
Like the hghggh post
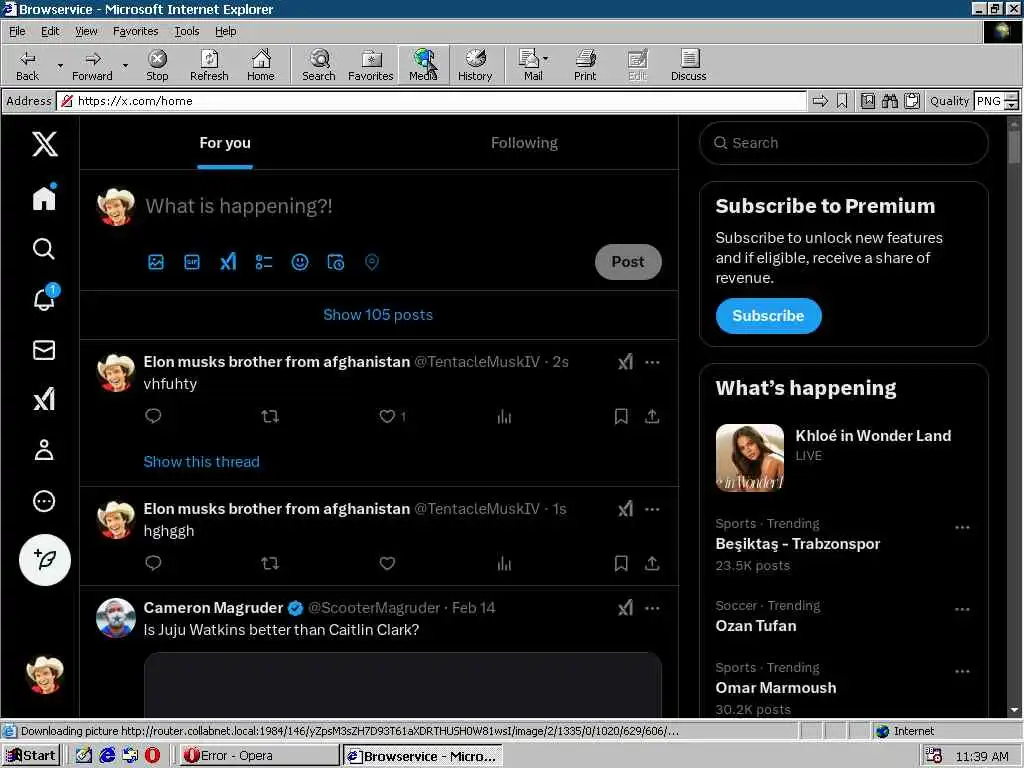point(387,563)
